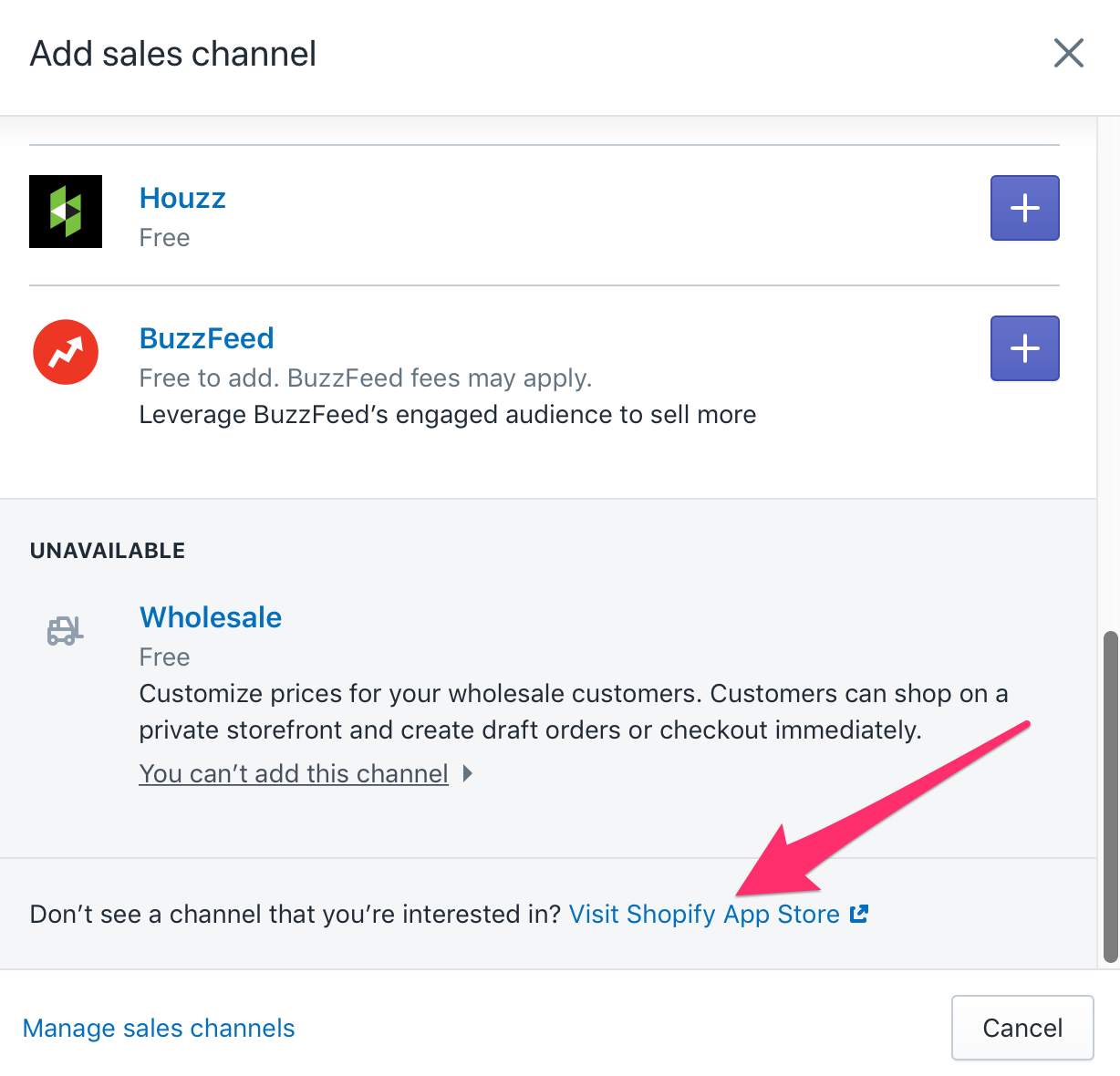The height and width of the screenshot is (1076, 1120).
Task: Click the BuzzFeed channel logo
Action: point(65,351)
